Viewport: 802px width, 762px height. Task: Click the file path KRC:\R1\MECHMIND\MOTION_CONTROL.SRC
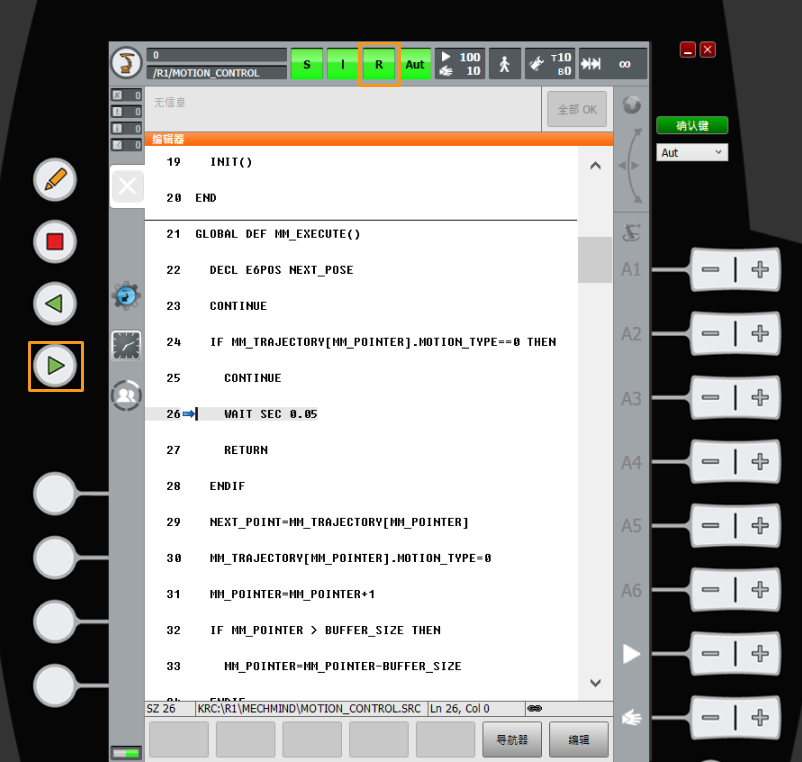pyautogui.click(x=309, y=708)
